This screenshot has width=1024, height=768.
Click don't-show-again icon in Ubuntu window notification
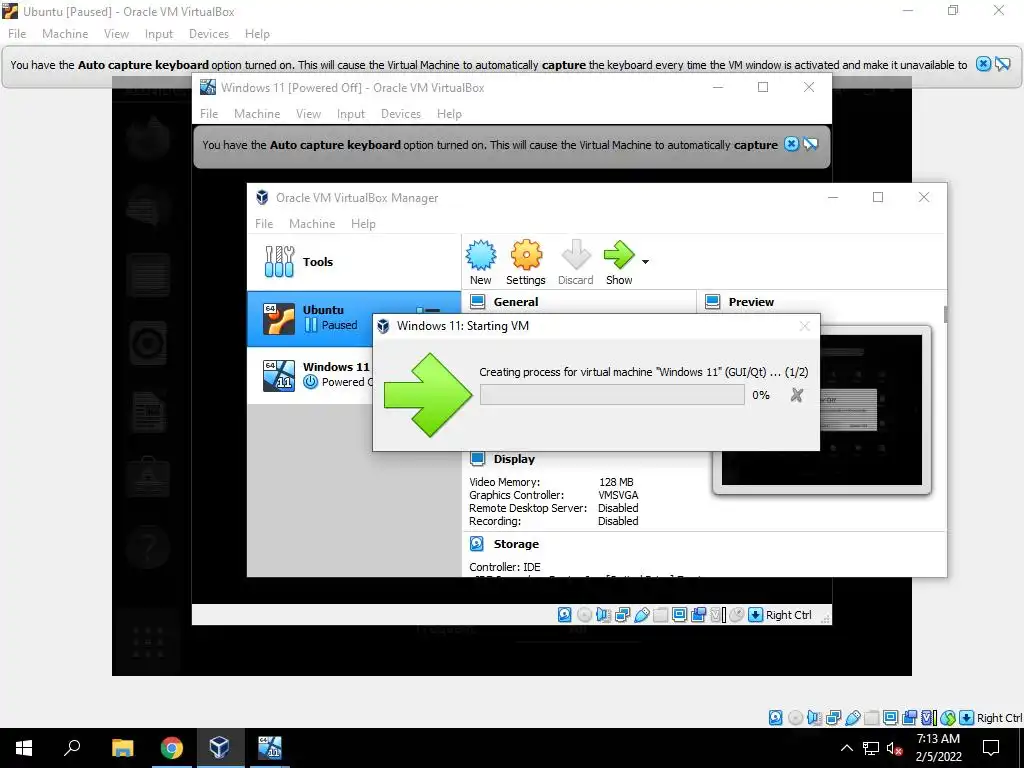[x=1002, y=64]
